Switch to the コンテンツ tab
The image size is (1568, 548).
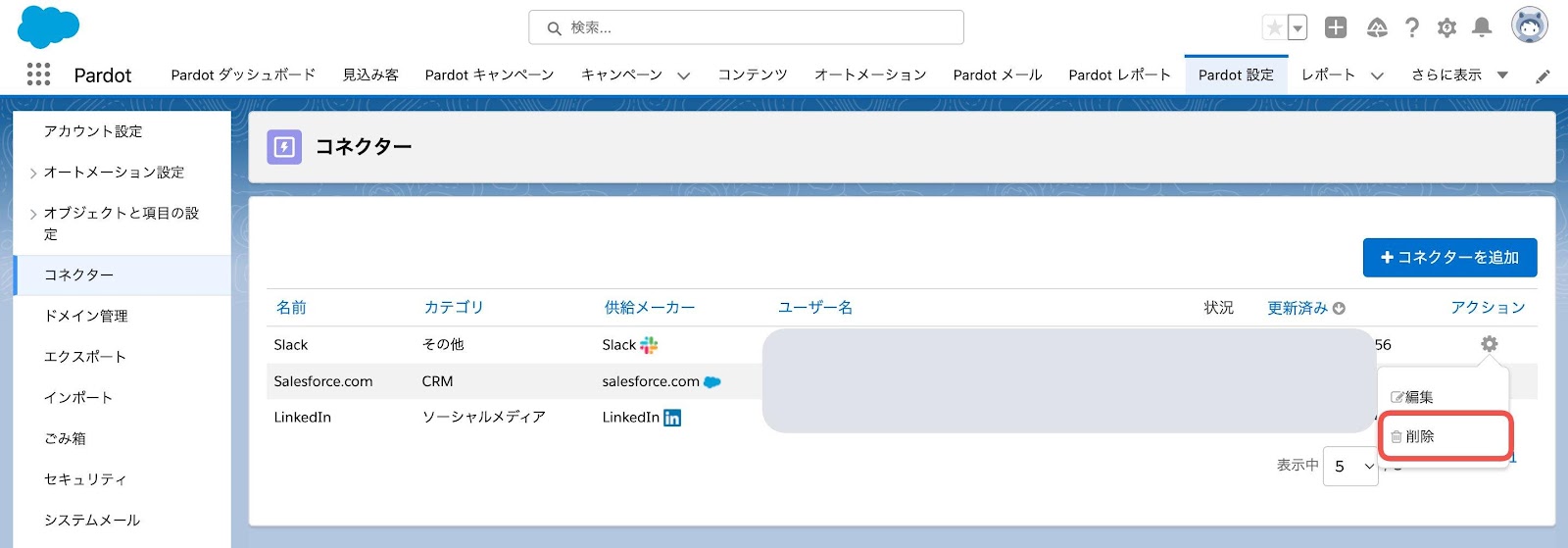pos(753,75)
